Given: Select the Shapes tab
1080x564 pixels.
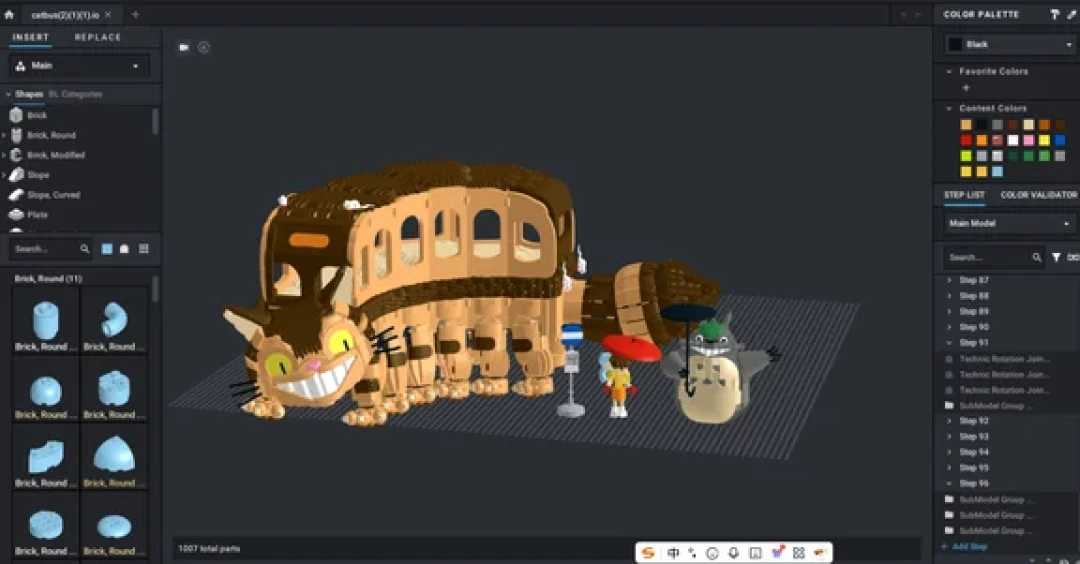Looking at the screenshot, I should (x=29, y=94).
